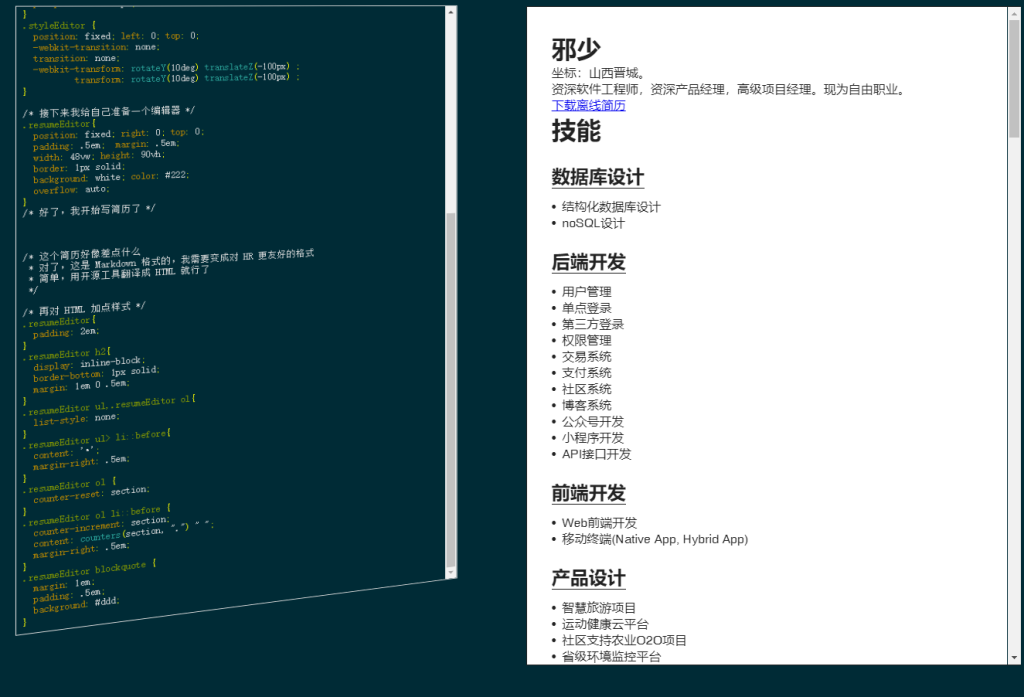
Task: Click the 移动终端(Native App, Hybrid App) item
Action: tap(654, 539)
